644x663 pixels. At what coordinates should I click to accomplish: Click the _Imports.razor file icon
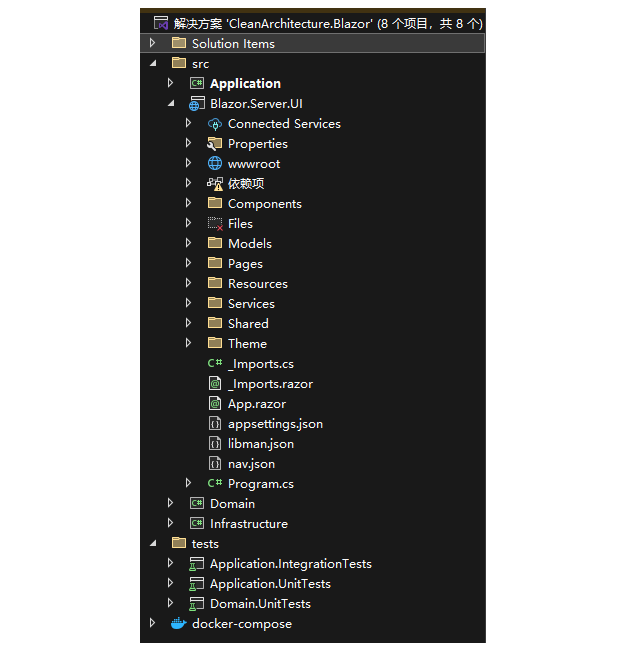pos(215,383)
